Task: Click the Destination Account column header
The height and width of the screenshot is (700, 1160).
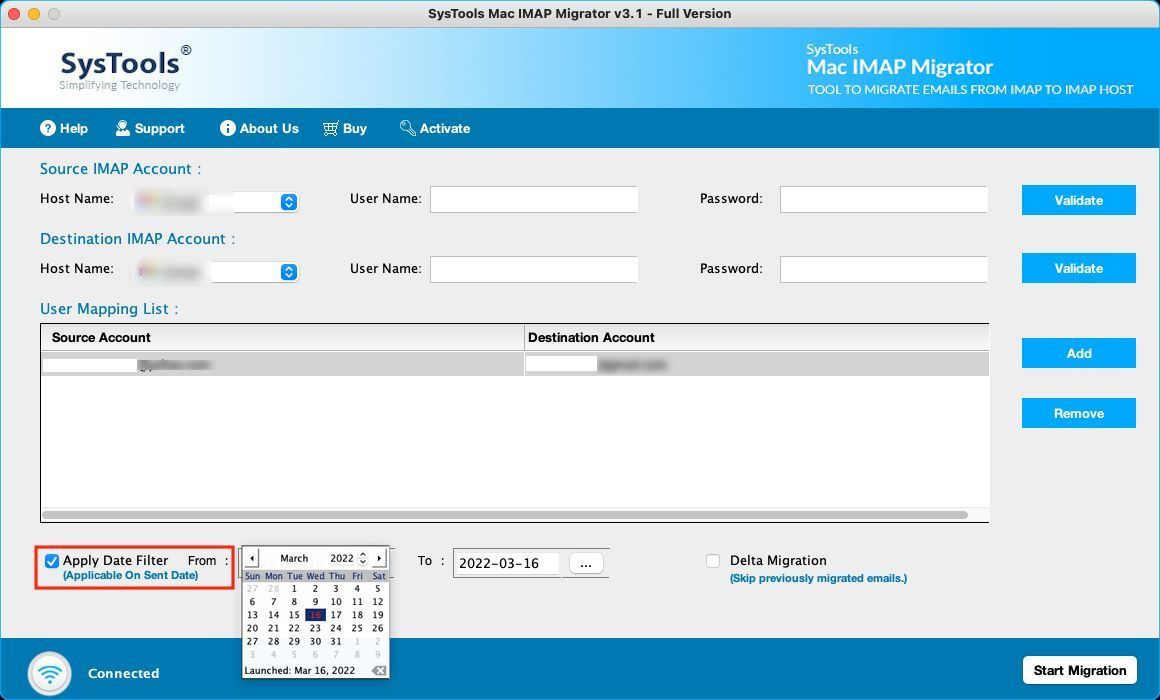Action: (x=756, y=337)
